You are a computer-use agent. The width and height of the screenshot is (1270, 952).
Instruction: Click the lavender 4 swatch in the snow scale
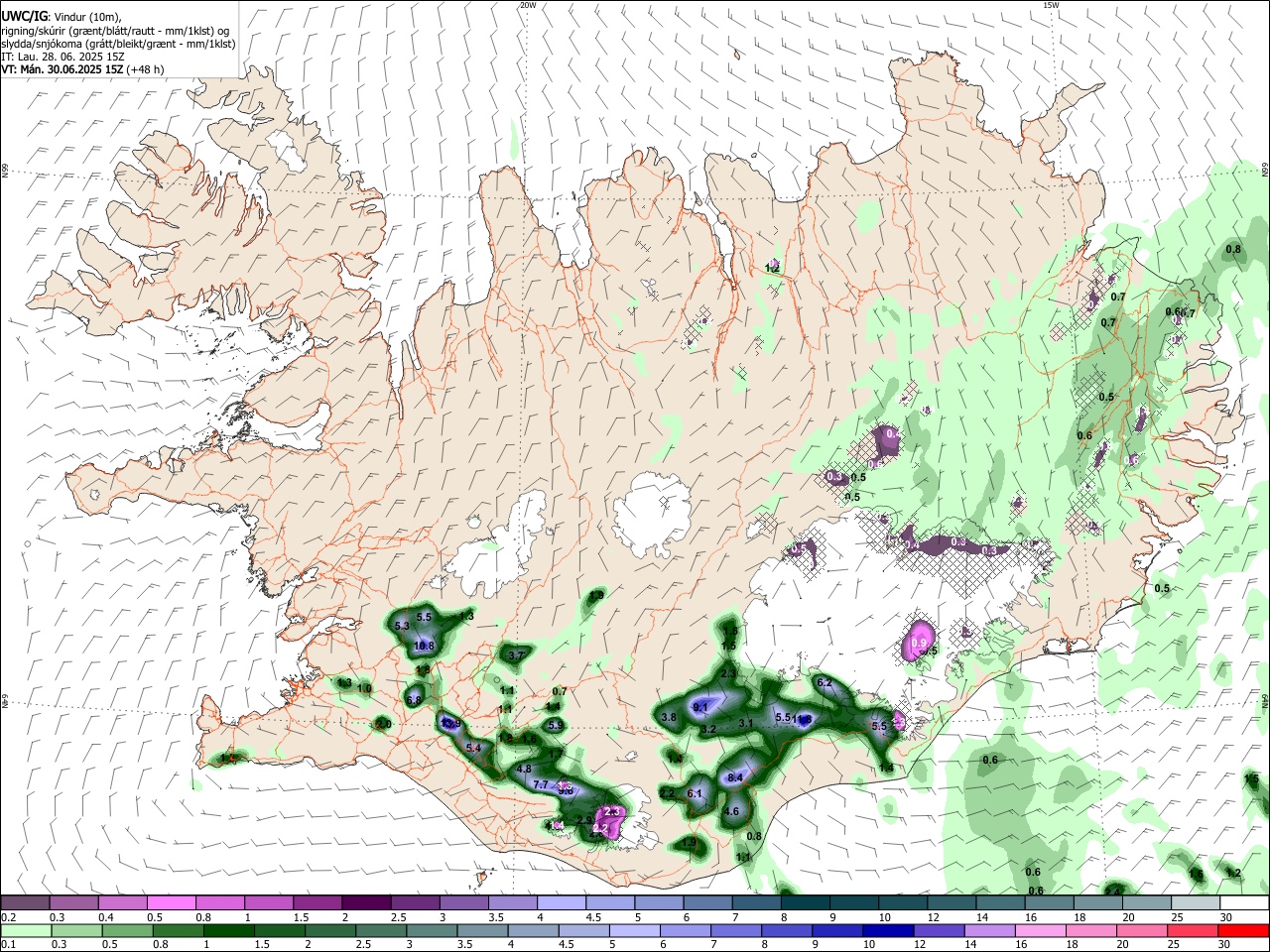pyautogui.click(x=562, y=902)
